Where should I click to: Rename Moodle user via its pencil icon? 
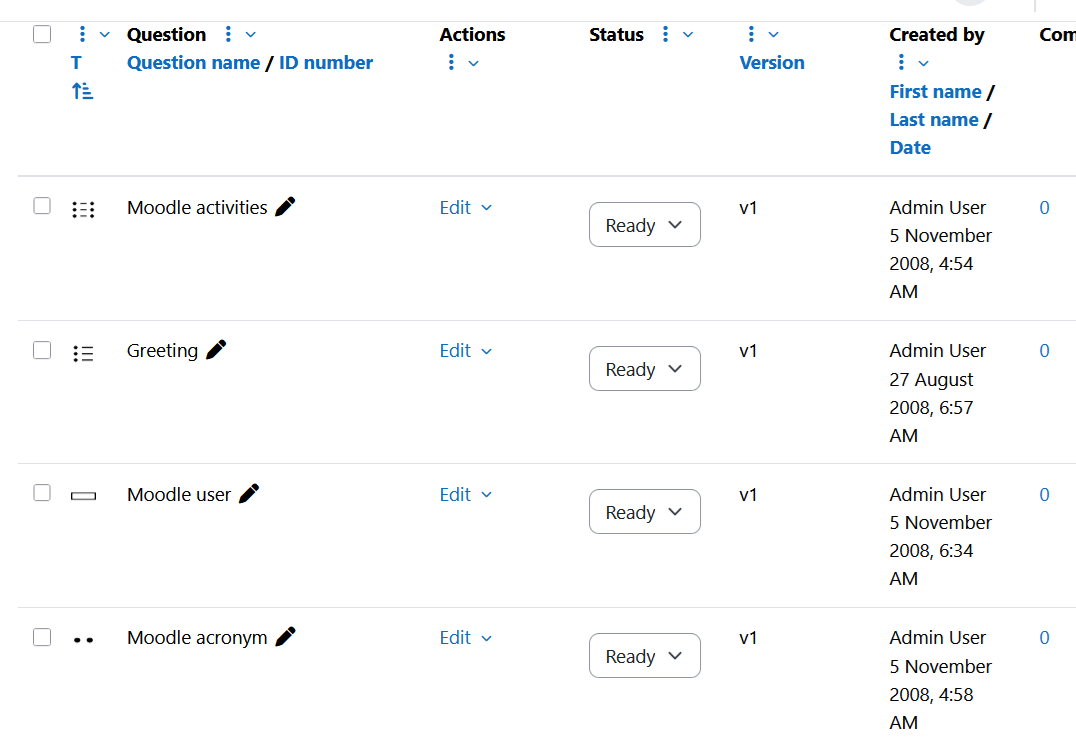pyautogui.click(x=248, y=493)
